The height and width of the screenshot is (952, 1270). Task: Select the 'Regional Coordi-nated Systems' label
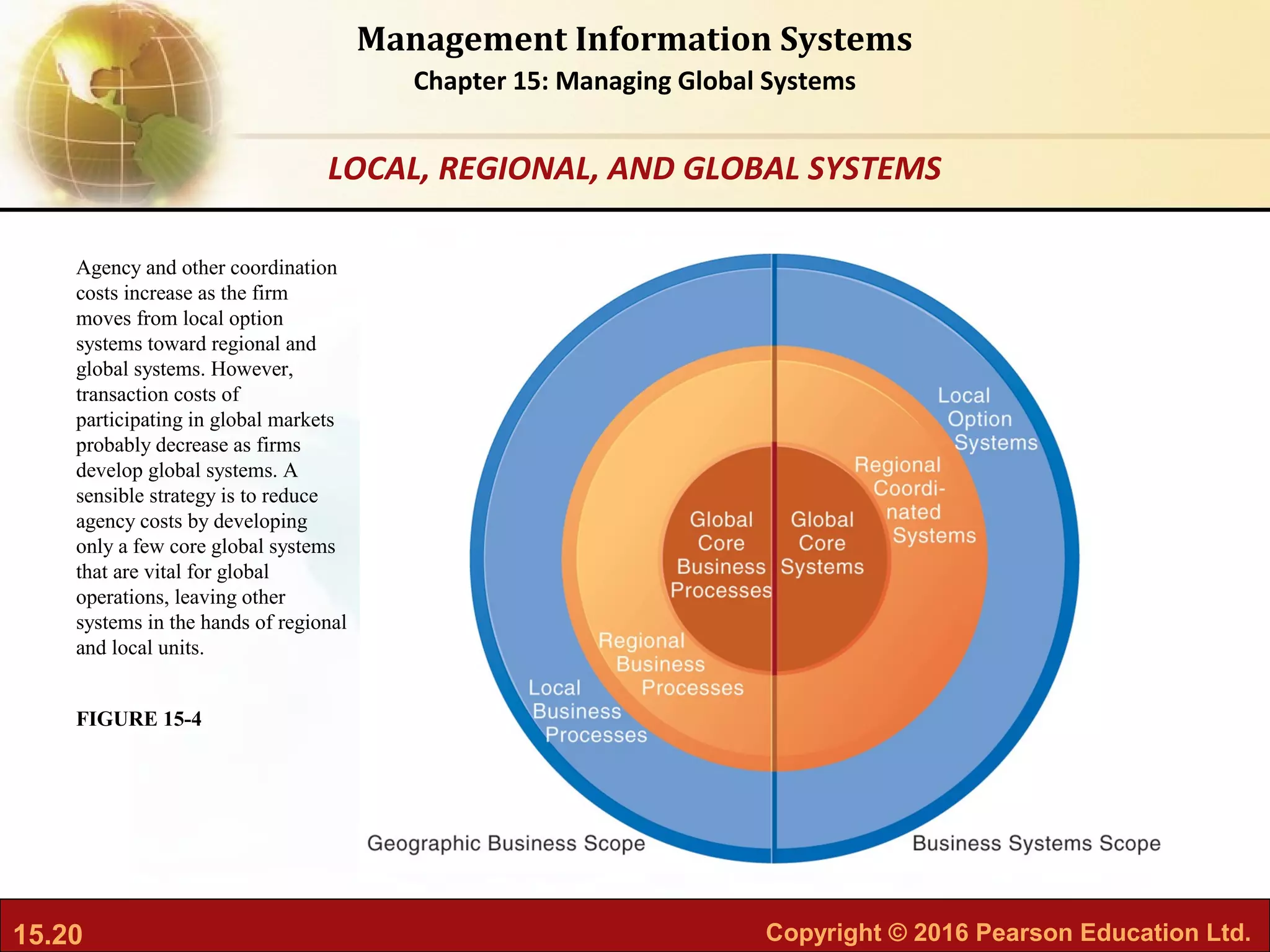[915, 500]
